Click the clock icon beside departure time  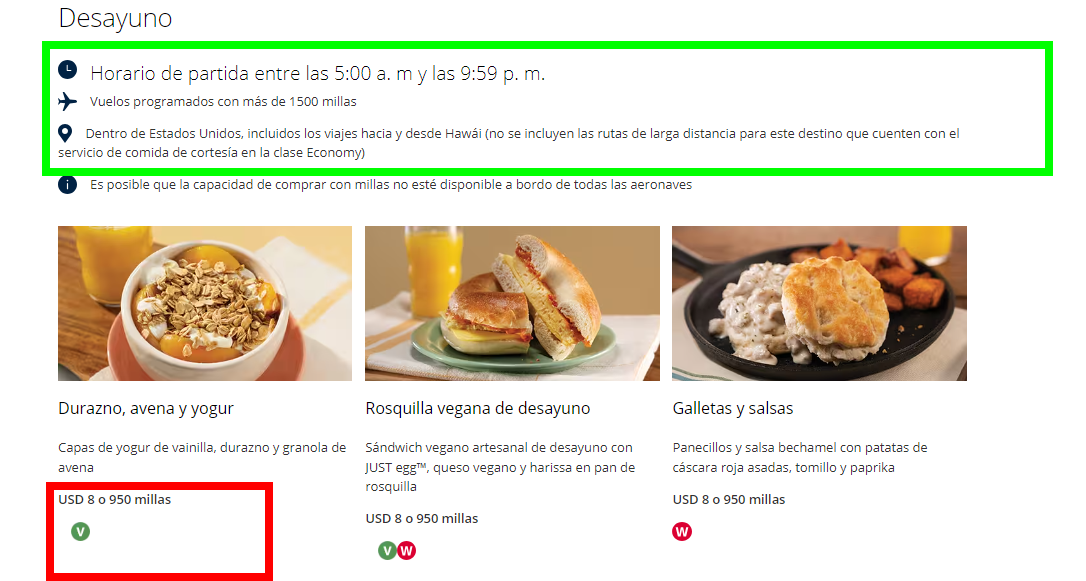tap(67, 70)
